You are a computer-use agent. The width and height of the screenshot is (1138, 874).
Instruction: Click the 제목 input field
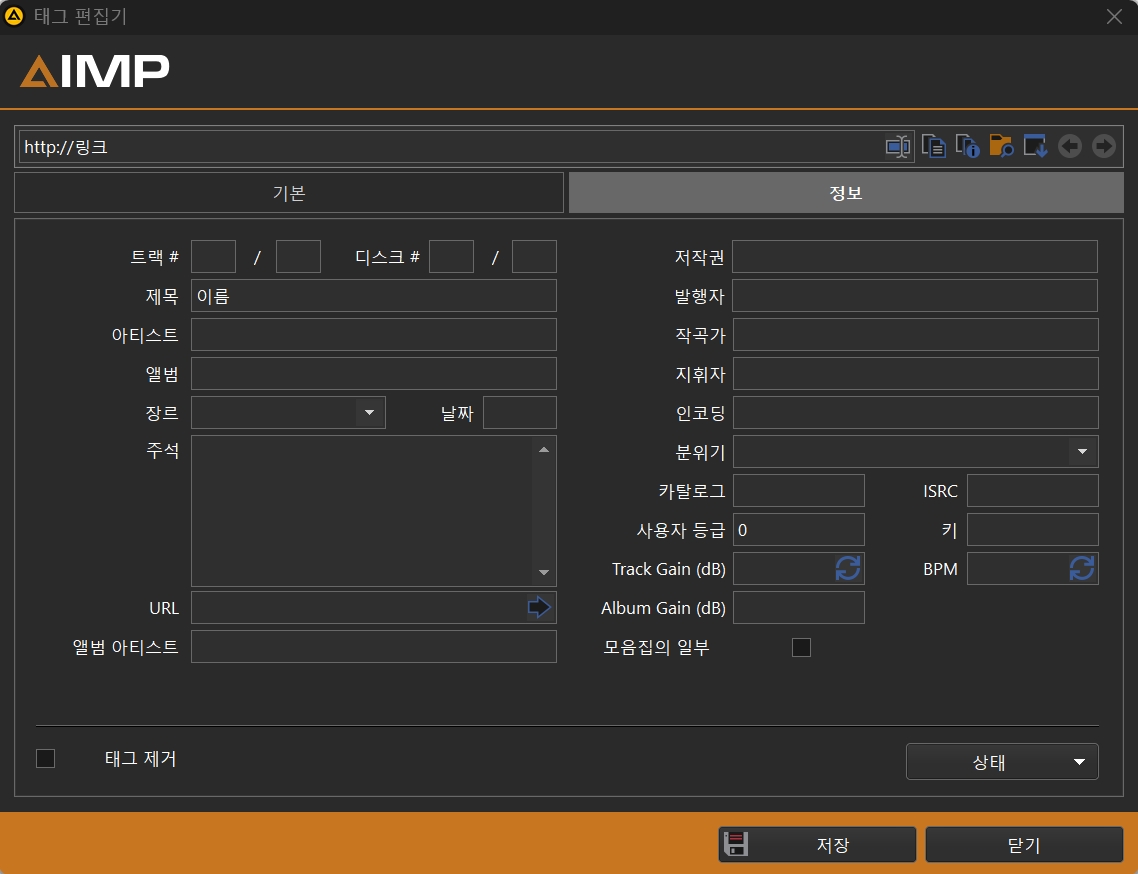[x=374, y=295]
